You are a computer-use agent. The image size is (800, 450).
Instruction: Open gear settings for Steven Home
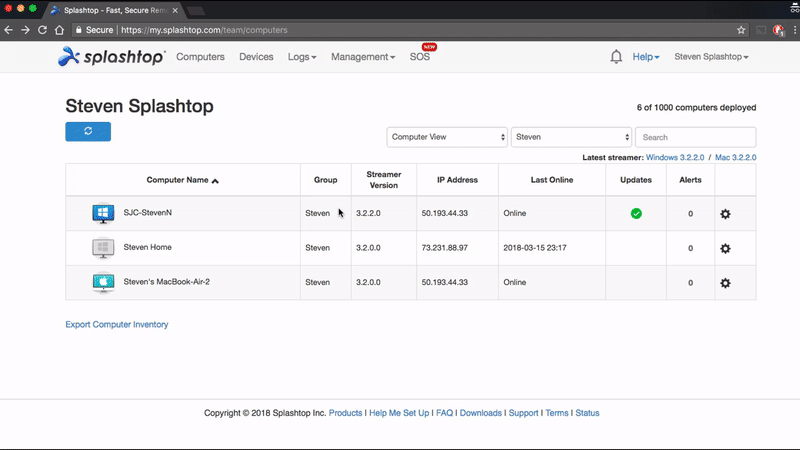[x=725, y=248]
